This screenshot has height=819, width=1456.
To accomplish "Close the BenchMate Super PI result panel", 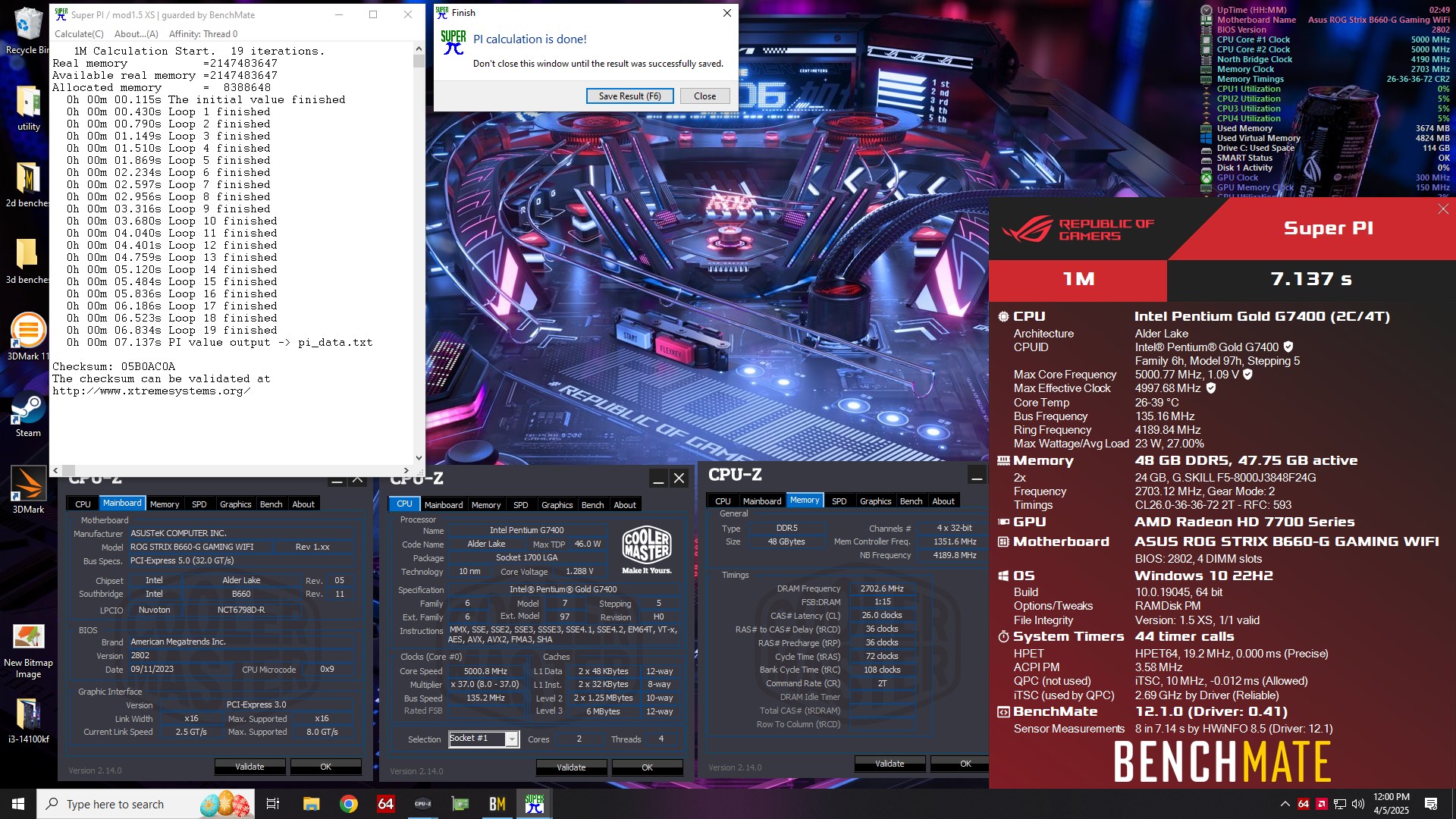I will tap(1443, 209).
